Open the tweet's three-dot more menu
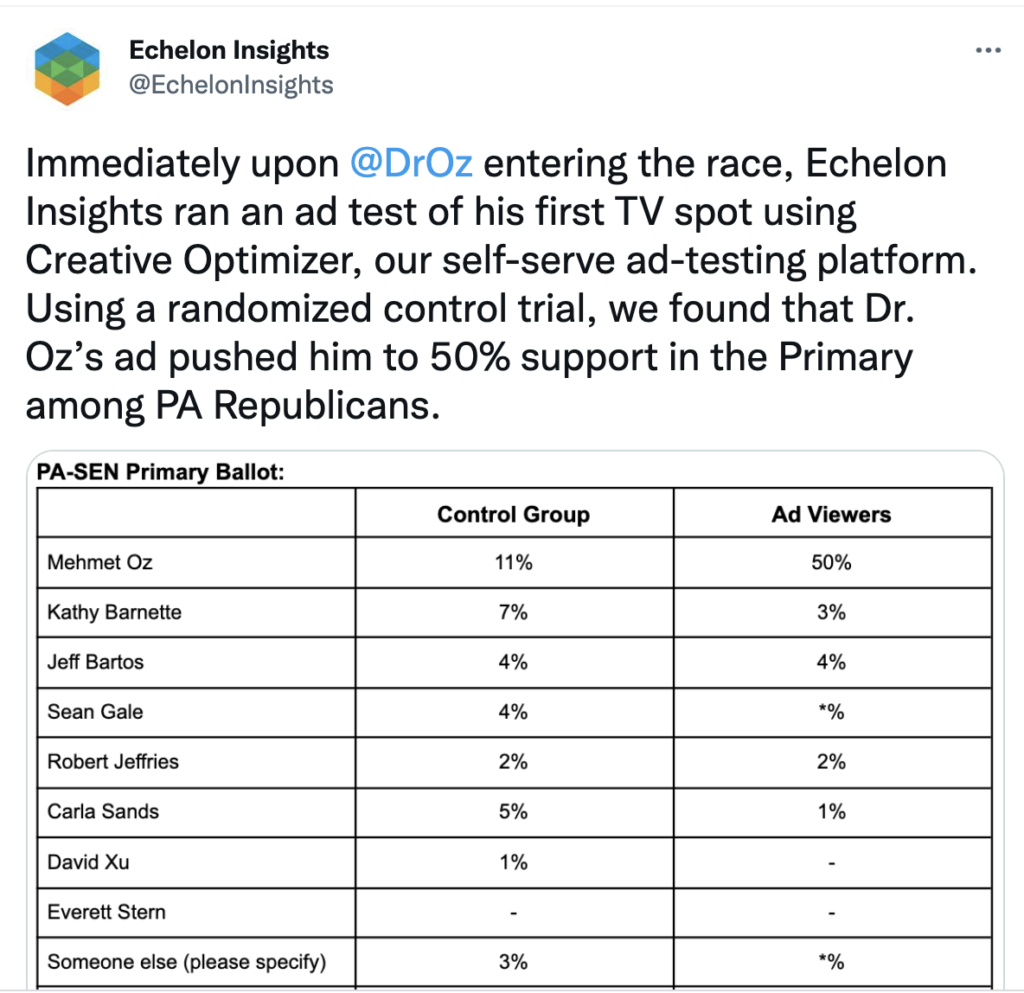Image resolution: width=1024 pixels, height=993 pixels. (x=988, y=50)
